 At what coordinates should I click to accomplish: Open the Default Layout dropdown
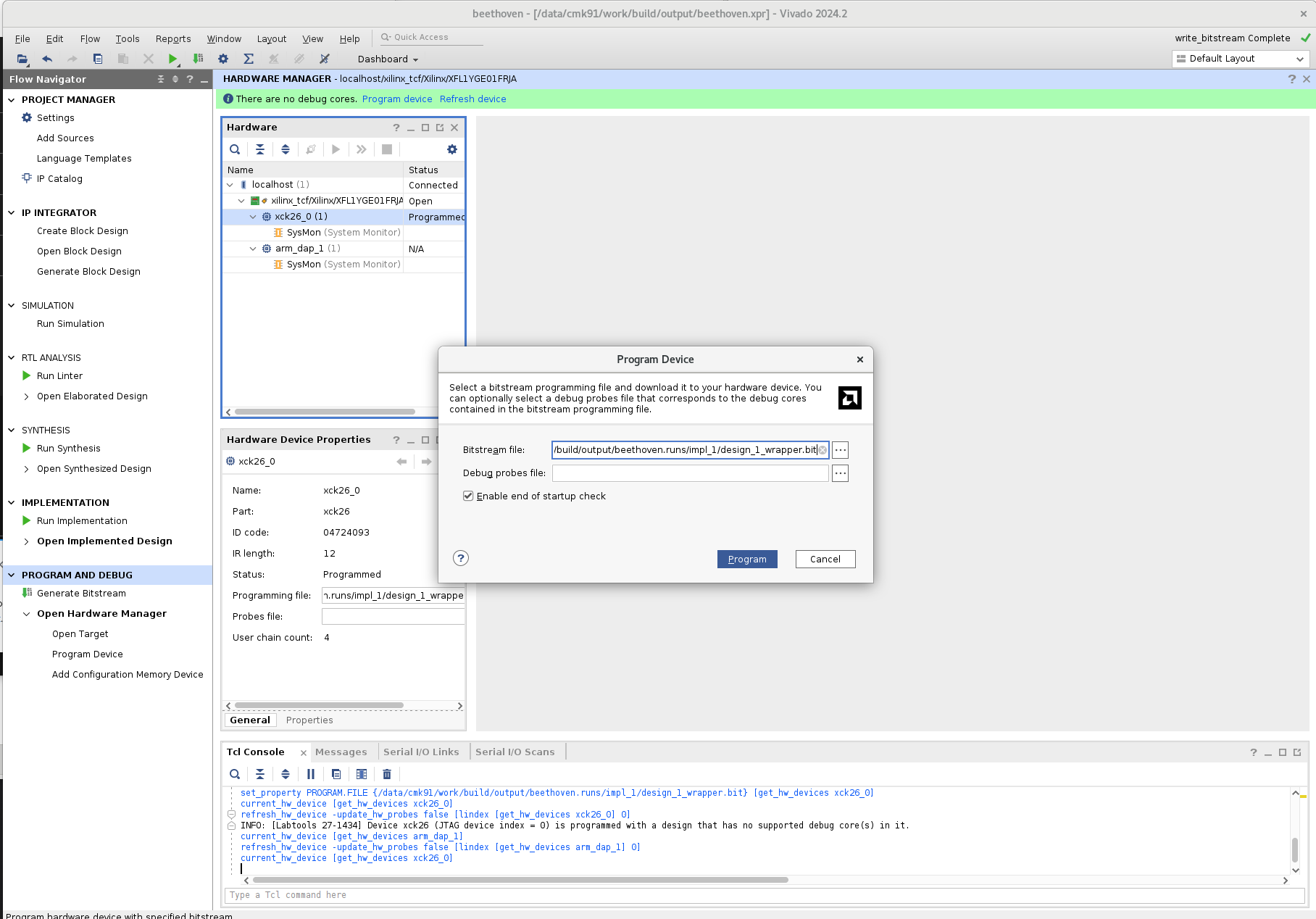[x=1241, y=59]
